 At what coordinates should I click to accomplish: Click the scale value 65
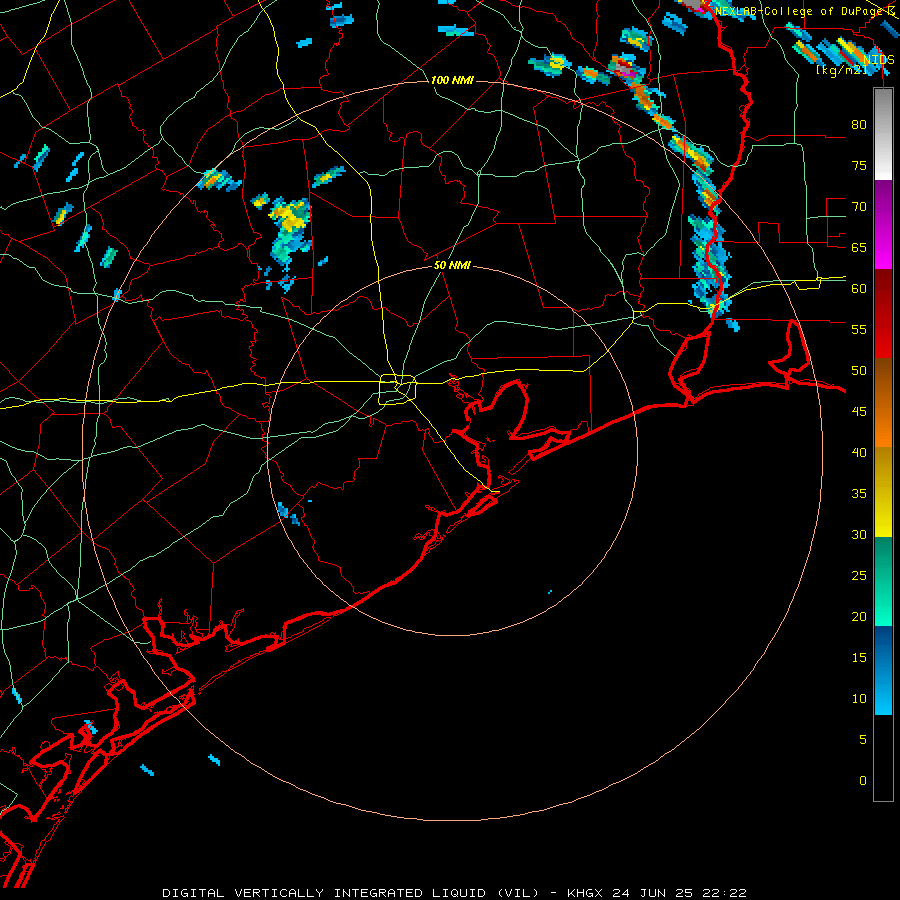point(859,247)
